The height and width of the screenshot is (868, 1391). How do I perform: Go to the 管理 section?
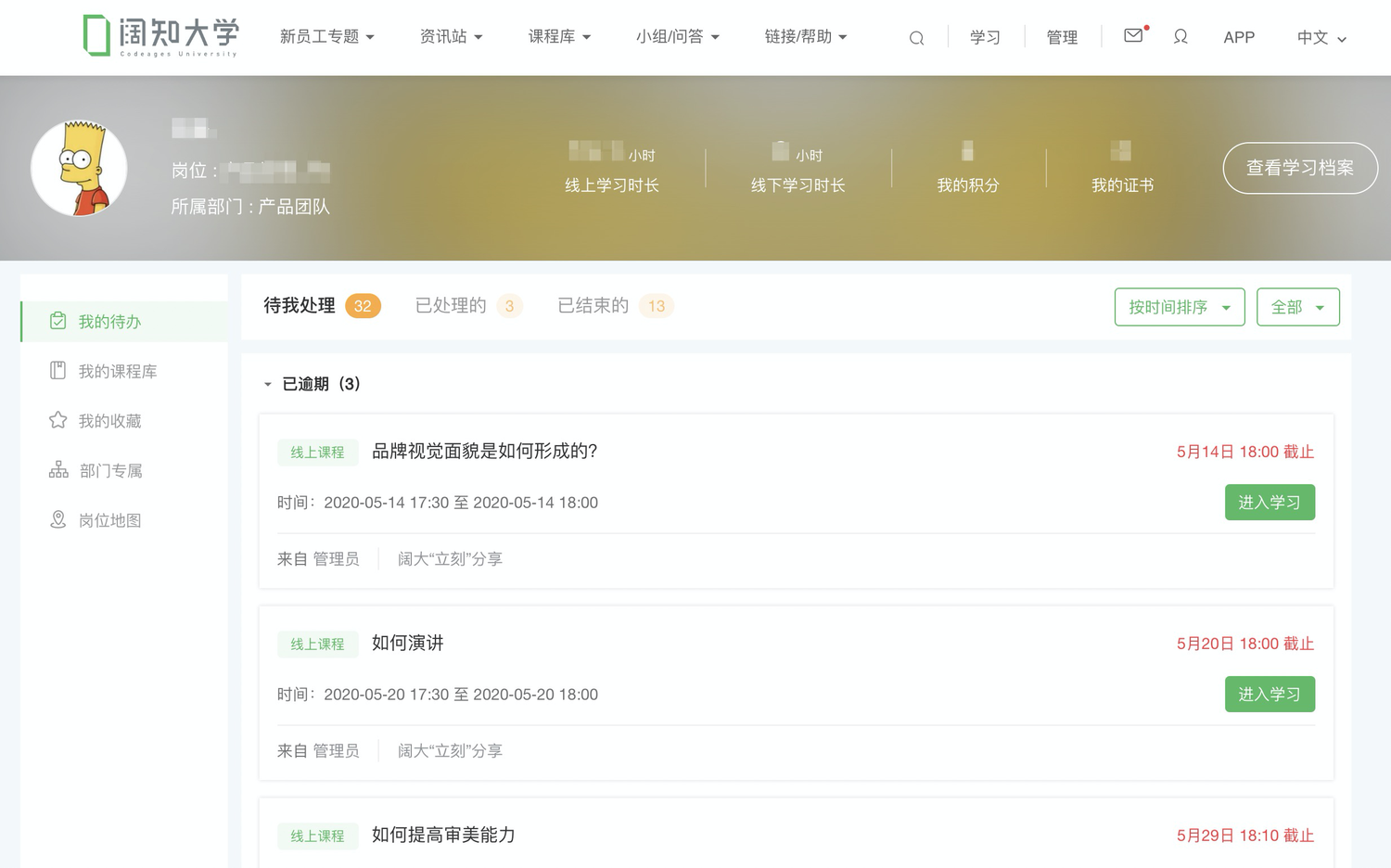(1062, 37)
